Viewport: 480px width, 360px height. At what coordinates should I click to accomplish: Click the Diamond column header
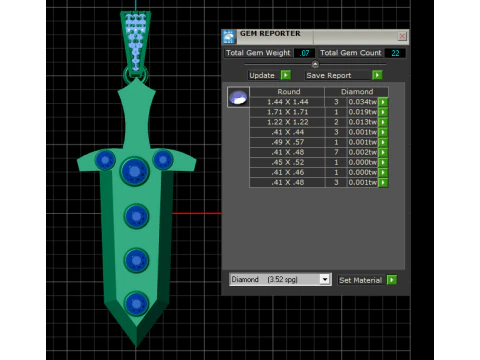pyautogui.click(x=357, y=92)
